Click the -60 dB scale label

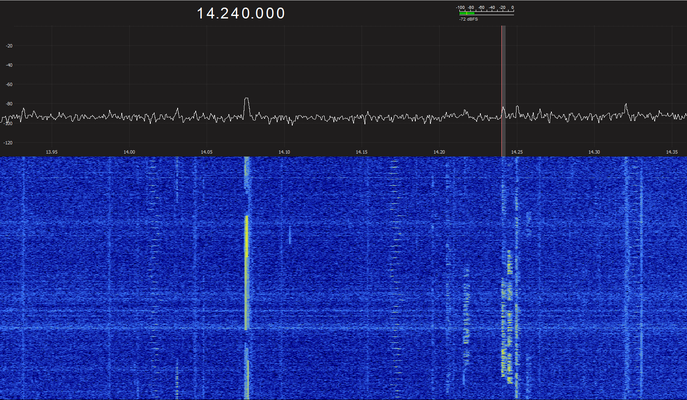(x=9, y=85)
